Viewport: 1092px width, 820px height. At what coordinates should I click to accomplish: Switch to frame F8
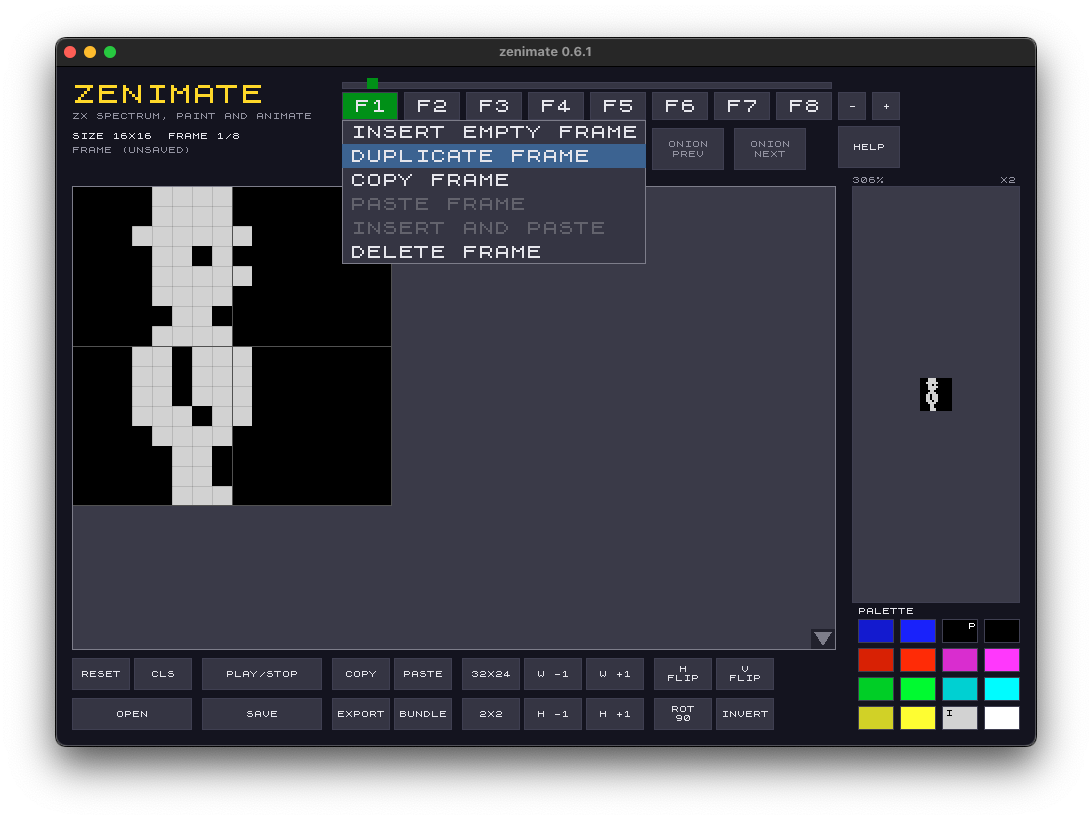pyautogui.click(x=804, y=106)
